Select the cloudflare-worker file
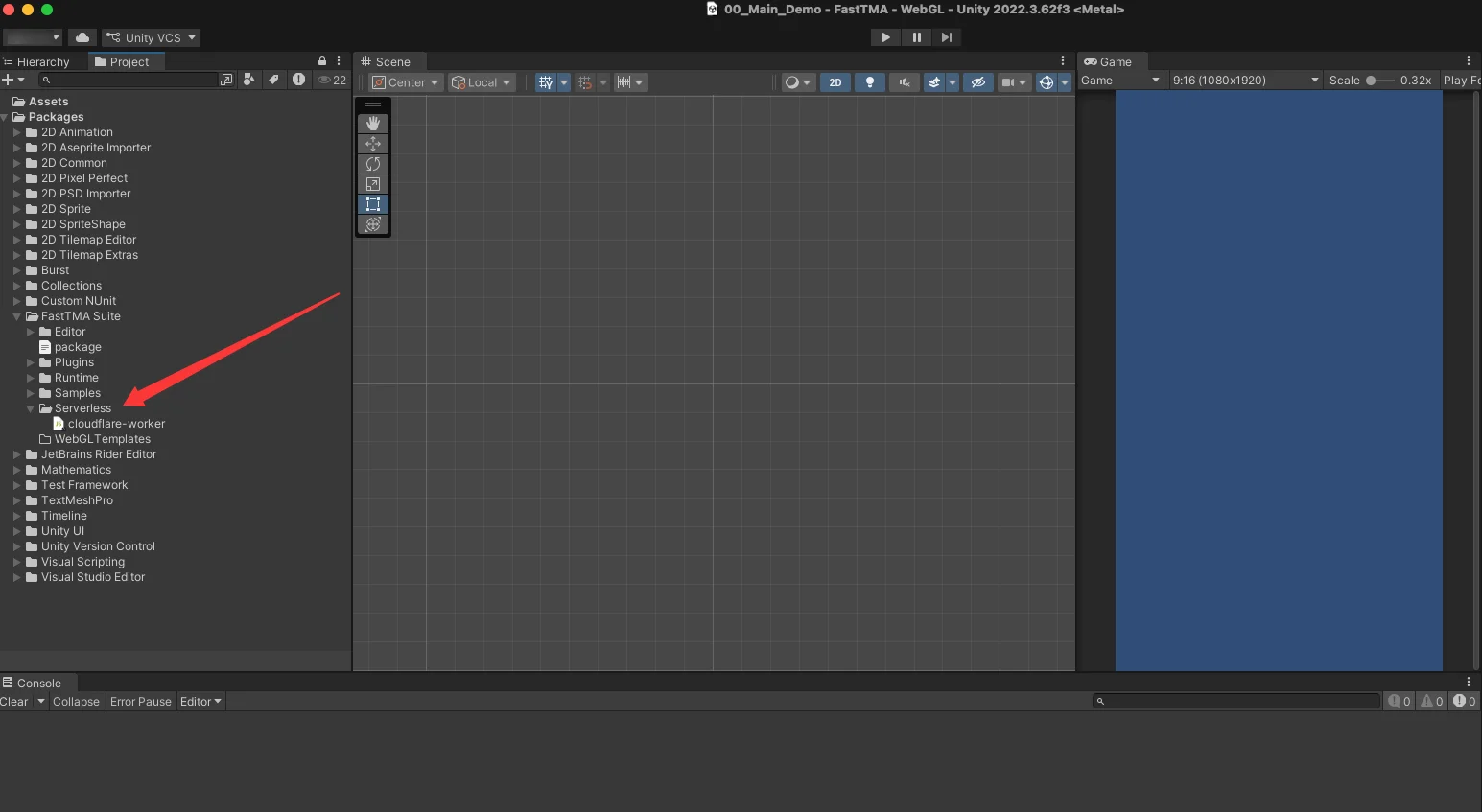The height and width of the screenshot is (812, 1482). pyautogui.click(x=115, y=424)
